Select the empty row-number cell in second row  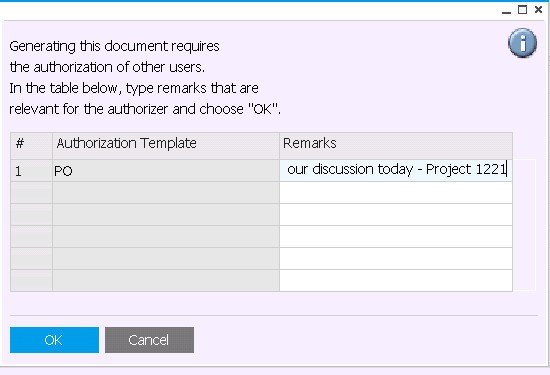click(32, 193)
